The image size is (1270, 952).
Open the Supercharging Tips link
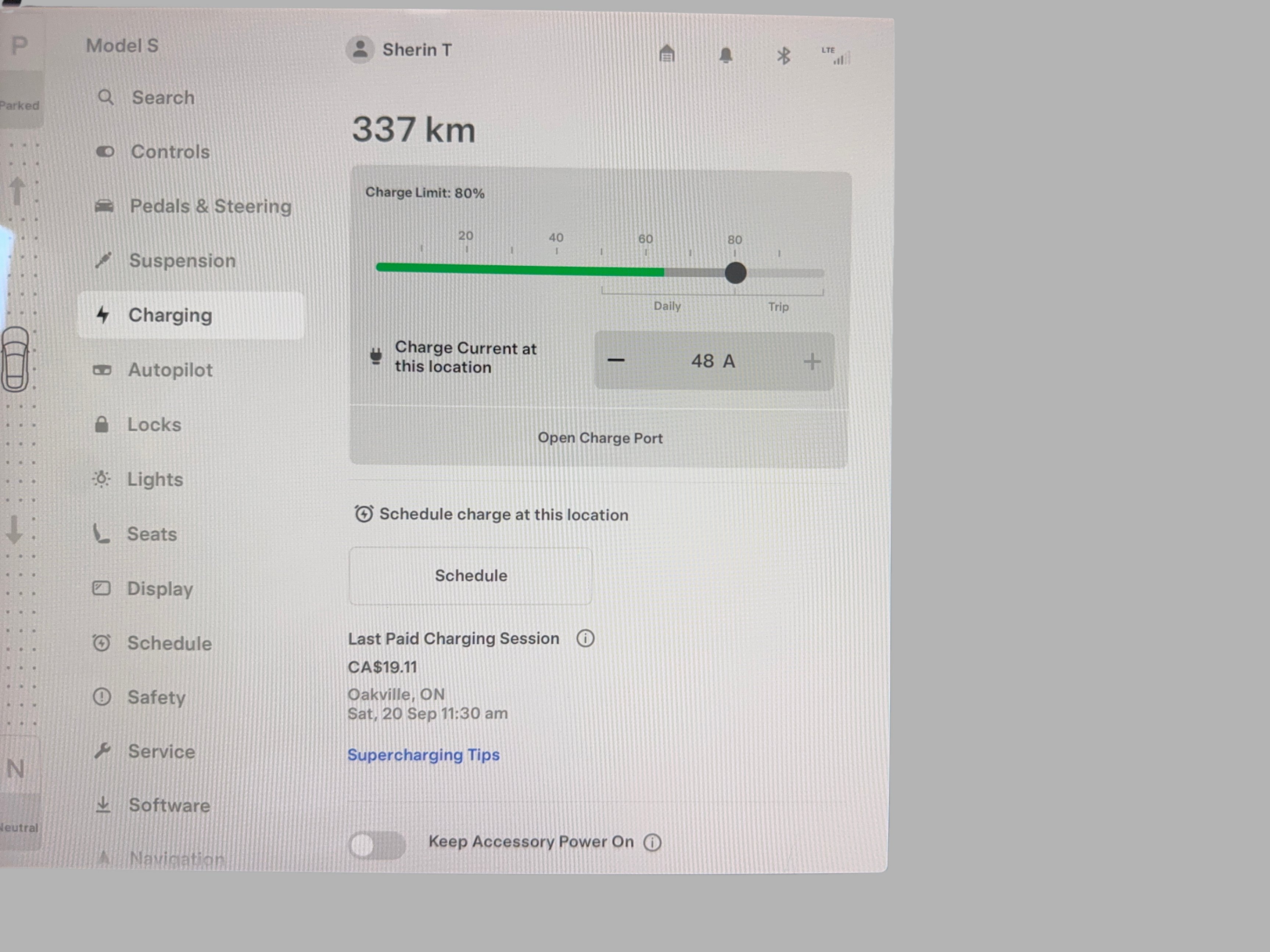pos(424,754)
